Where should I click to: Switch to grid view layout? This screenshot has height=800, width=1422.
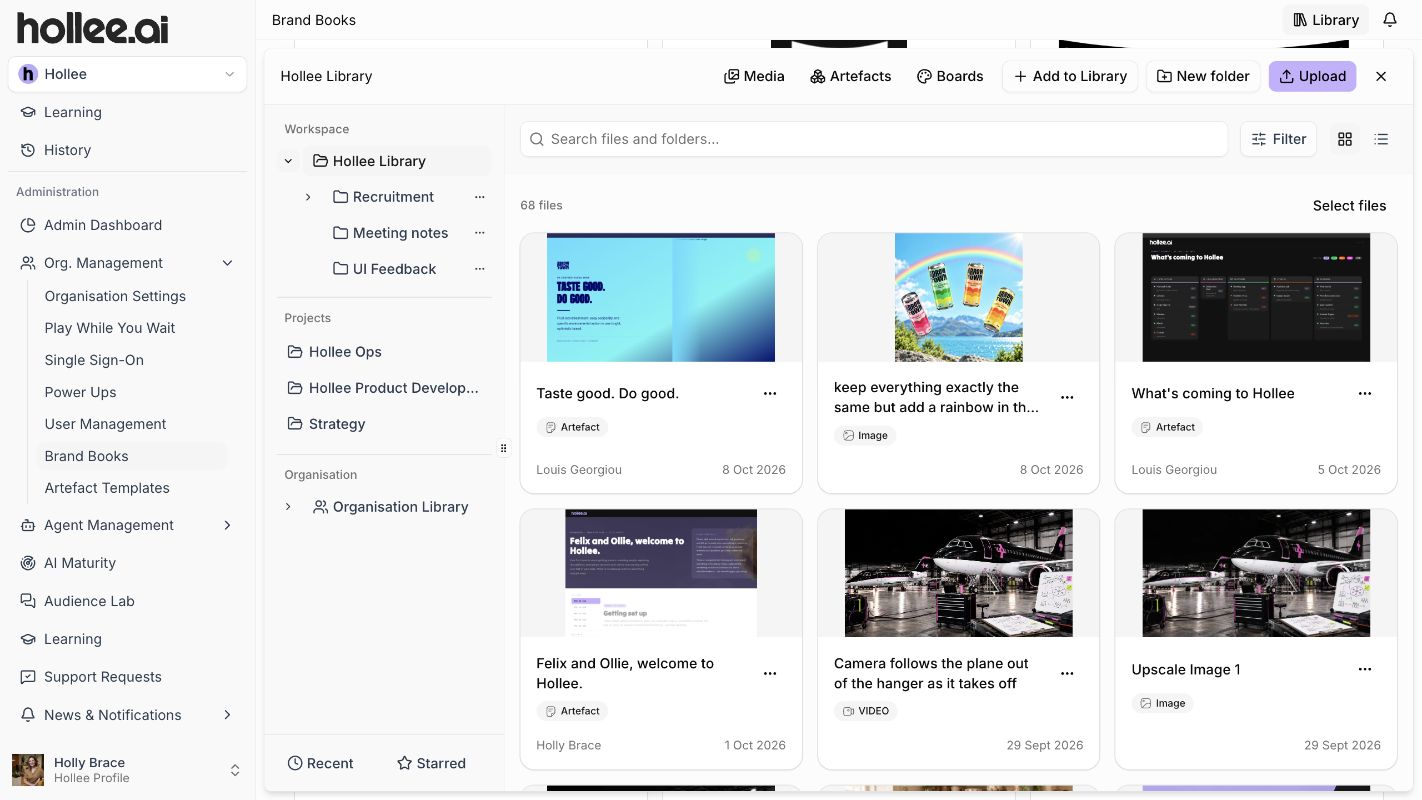click(x=1345, y=139)
